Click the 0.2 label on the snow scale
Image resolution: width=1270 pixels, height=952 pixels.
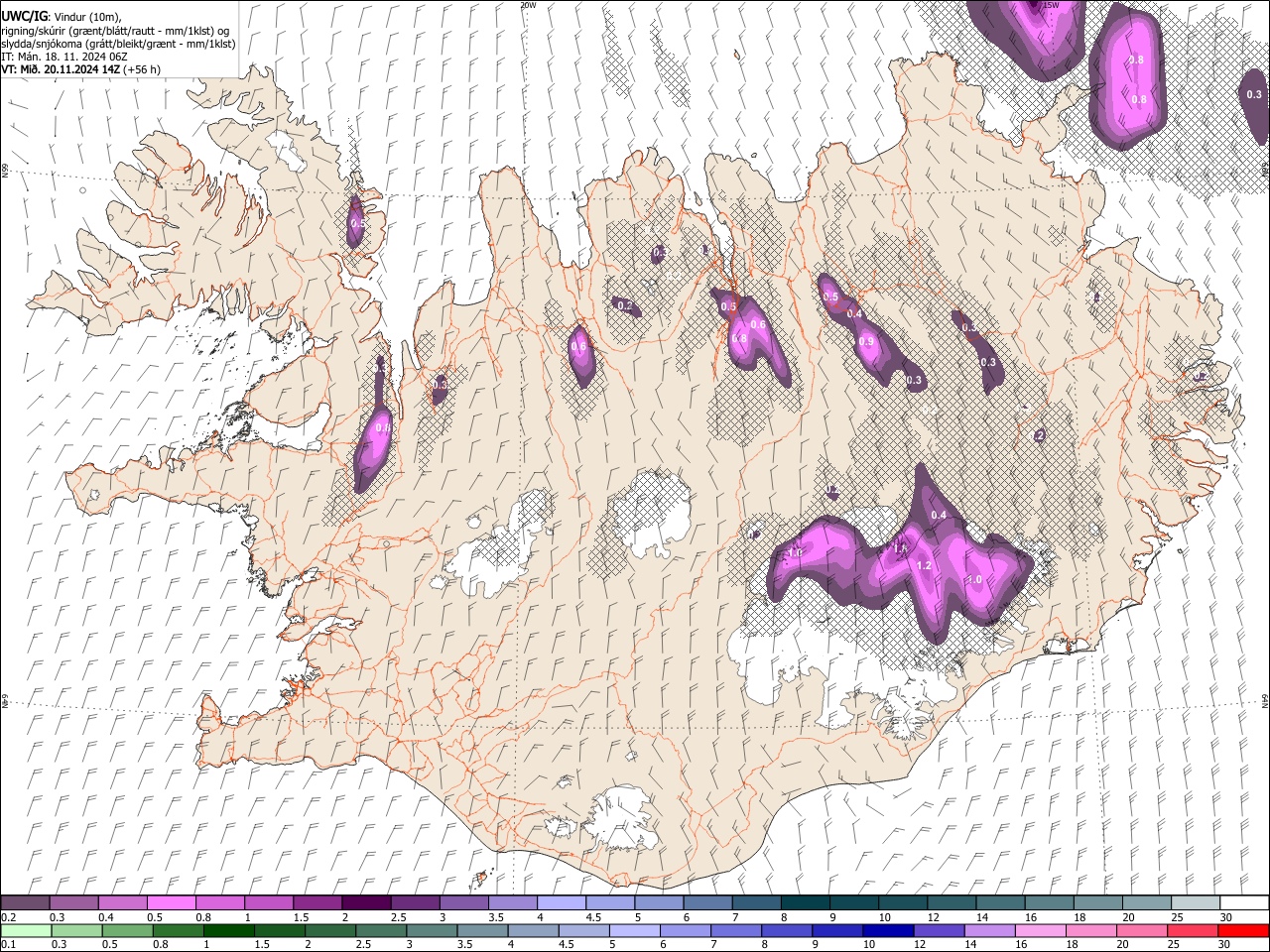pos(8,917)
